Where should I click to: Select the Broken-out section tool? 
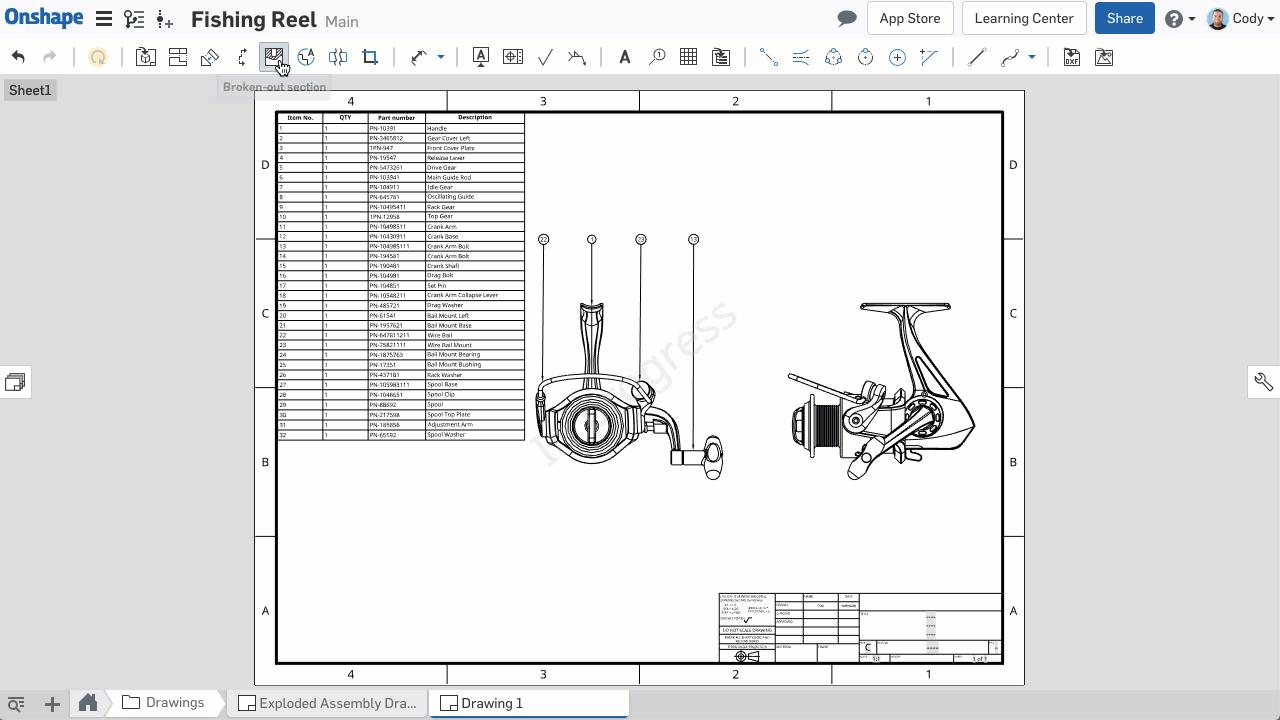[x=275, y=57]
